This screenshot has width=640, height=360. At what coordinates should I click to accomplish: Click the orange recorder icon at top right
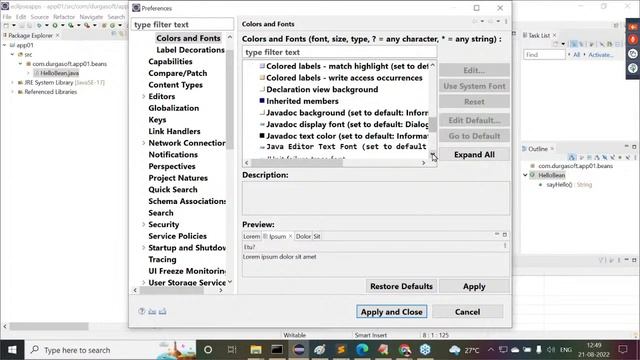coord(633,27)
